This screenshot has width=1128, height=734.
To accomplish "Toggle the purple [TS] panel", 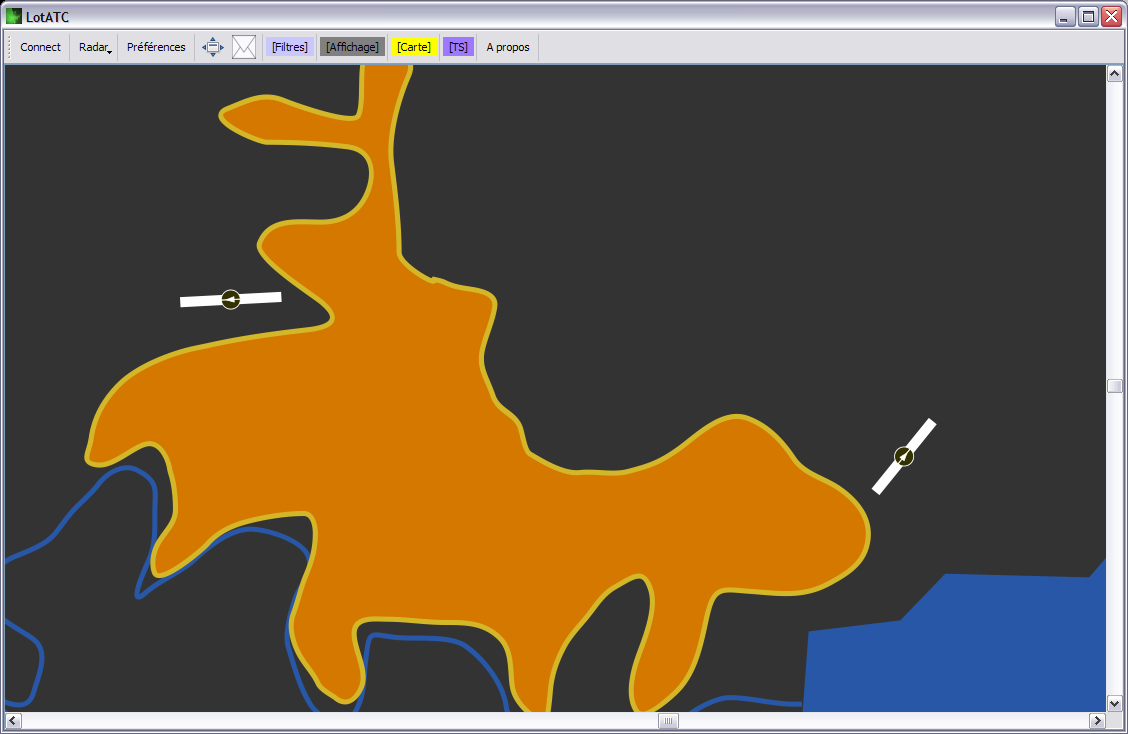I will pyautogui.click(x=458, y=47).
